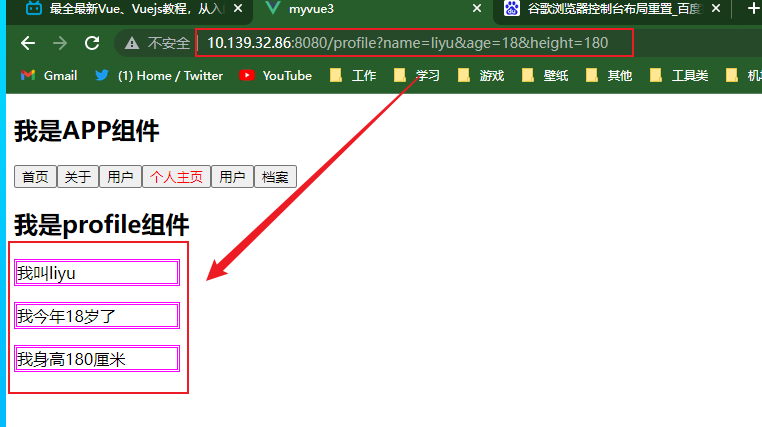
Task: Open the 工具类 bookmarks folder
Action: click(x=679, y=76)
